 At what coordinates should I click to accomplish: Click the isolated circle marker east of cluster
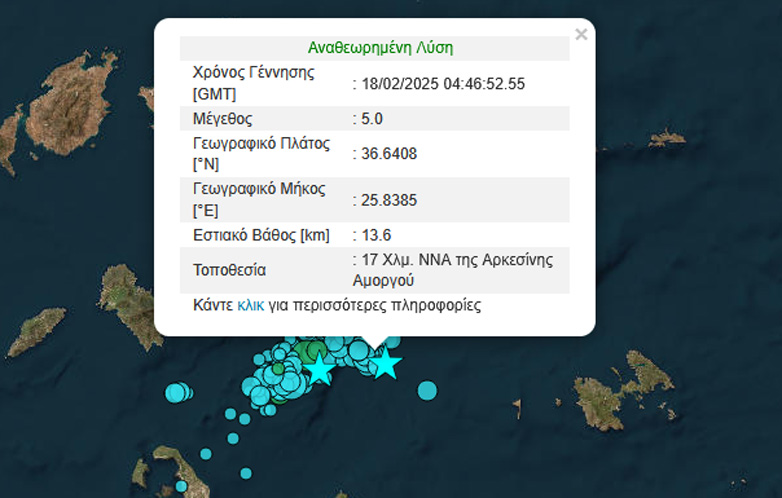click(x=427, y=390)
